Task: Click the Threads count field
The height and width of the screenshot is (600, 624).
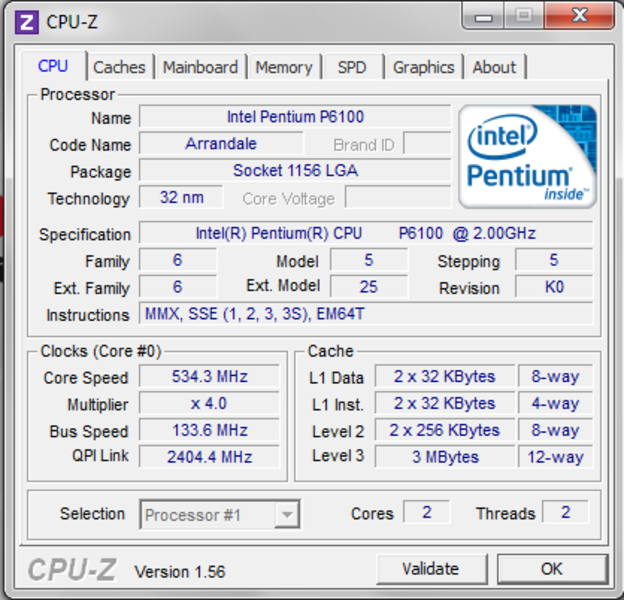Action: (566, 512)
